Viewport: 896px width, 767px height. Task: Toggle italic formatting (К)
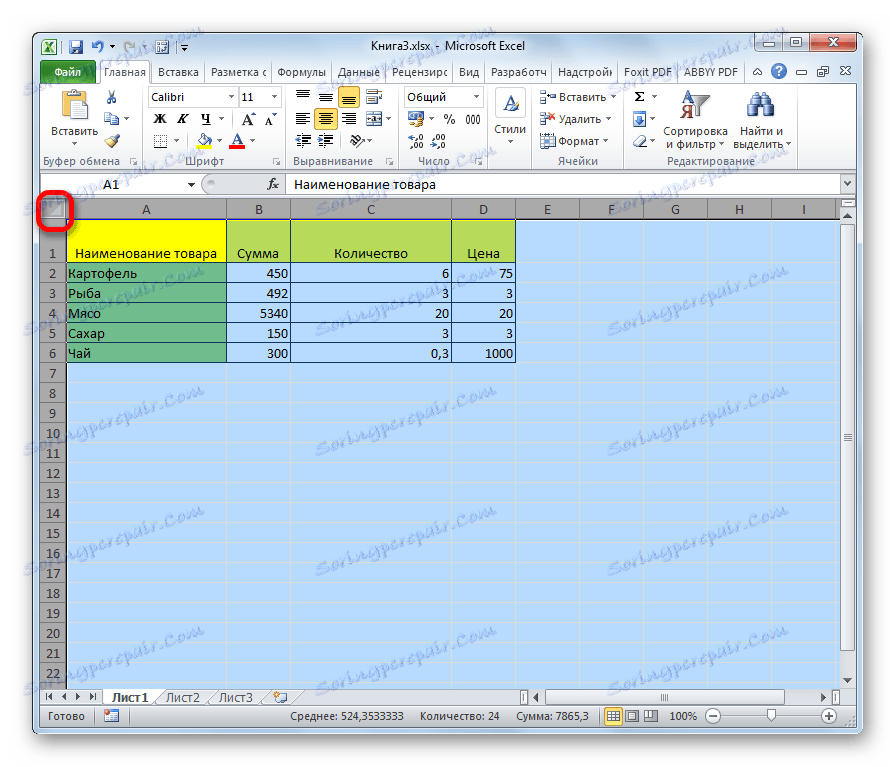pos(184,118)
